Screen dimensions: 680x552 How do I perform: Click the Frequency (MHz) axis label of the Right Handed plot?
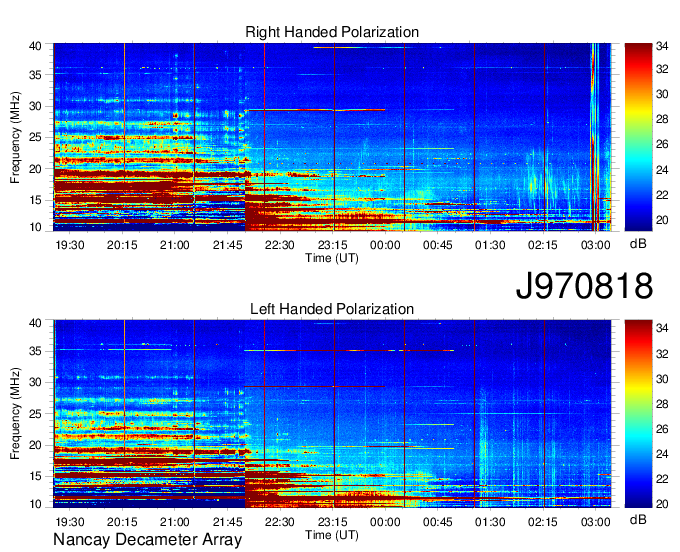tap(15, 137)
